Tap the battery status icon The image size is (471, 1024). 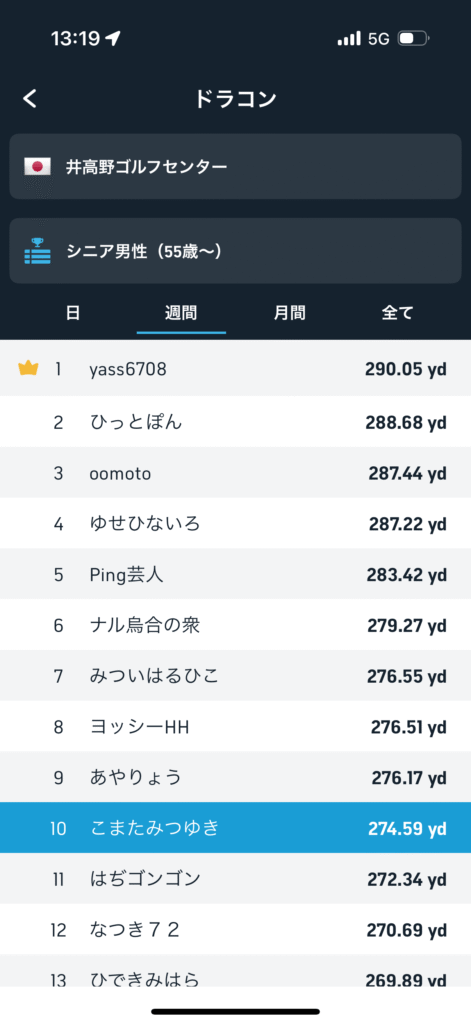coord(413,39)
